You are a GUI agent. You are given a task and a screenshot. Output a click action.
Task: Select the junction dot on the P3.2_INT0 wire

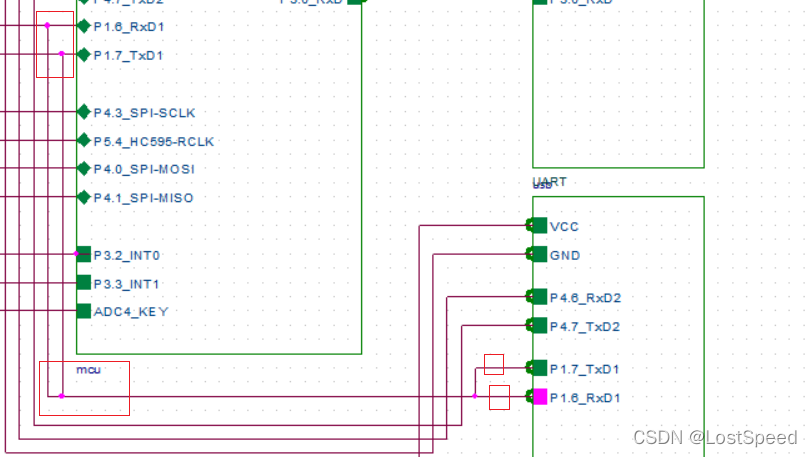point(76,254)
